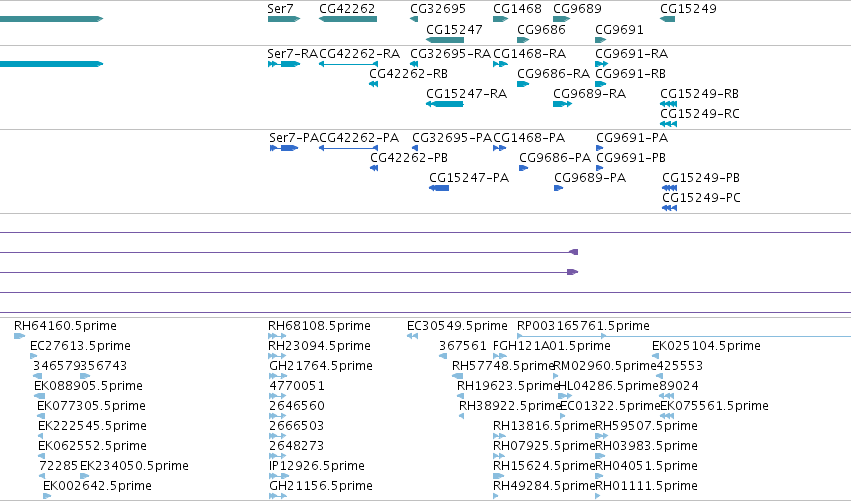The width and height of the screenshot is (851, 501).
Task: Click the CG9691-RA transcript label
Action: 632,54
